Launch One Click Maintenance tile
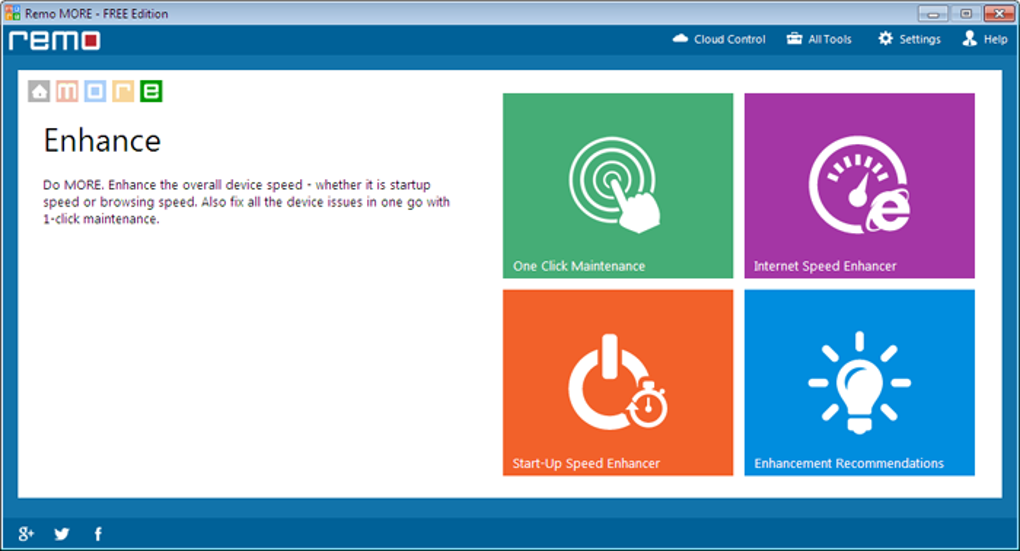The image size is (1020, 551). pos(618,186)
